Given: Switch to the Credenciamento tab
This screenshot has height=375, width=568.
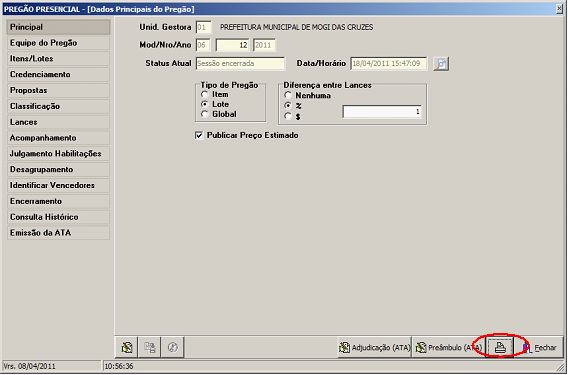Looking at the screenshot, I should tap(58, 75).
